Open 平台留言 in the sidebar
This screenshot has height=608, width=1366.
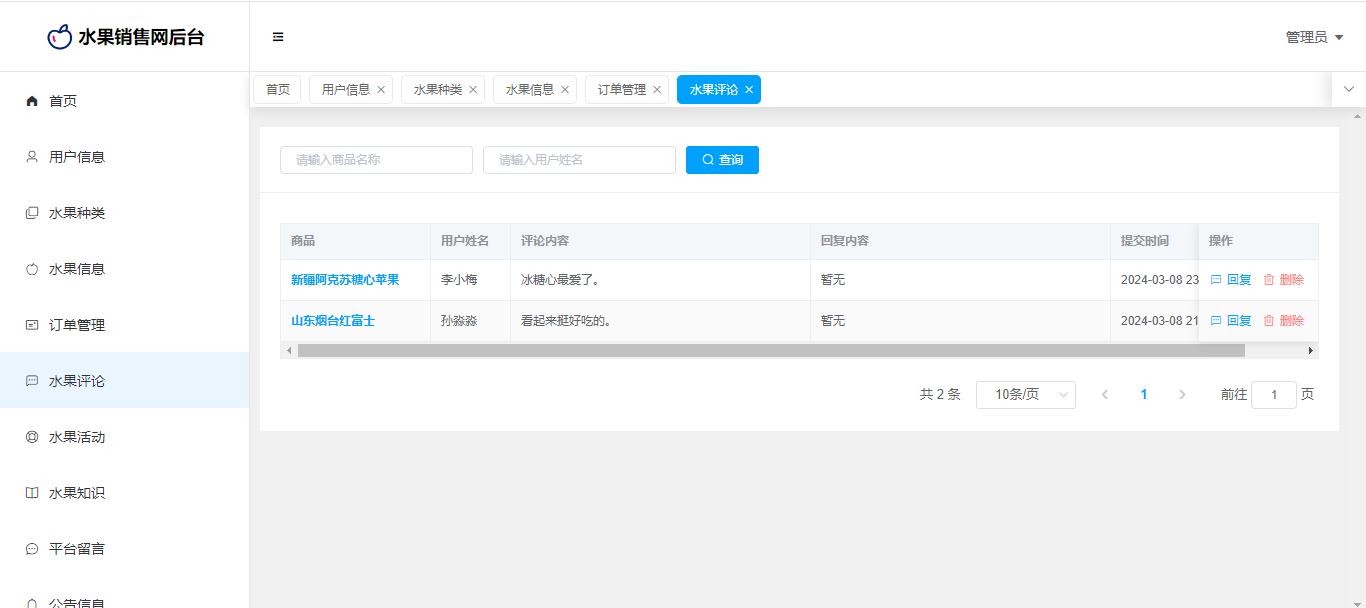point(77,549)
